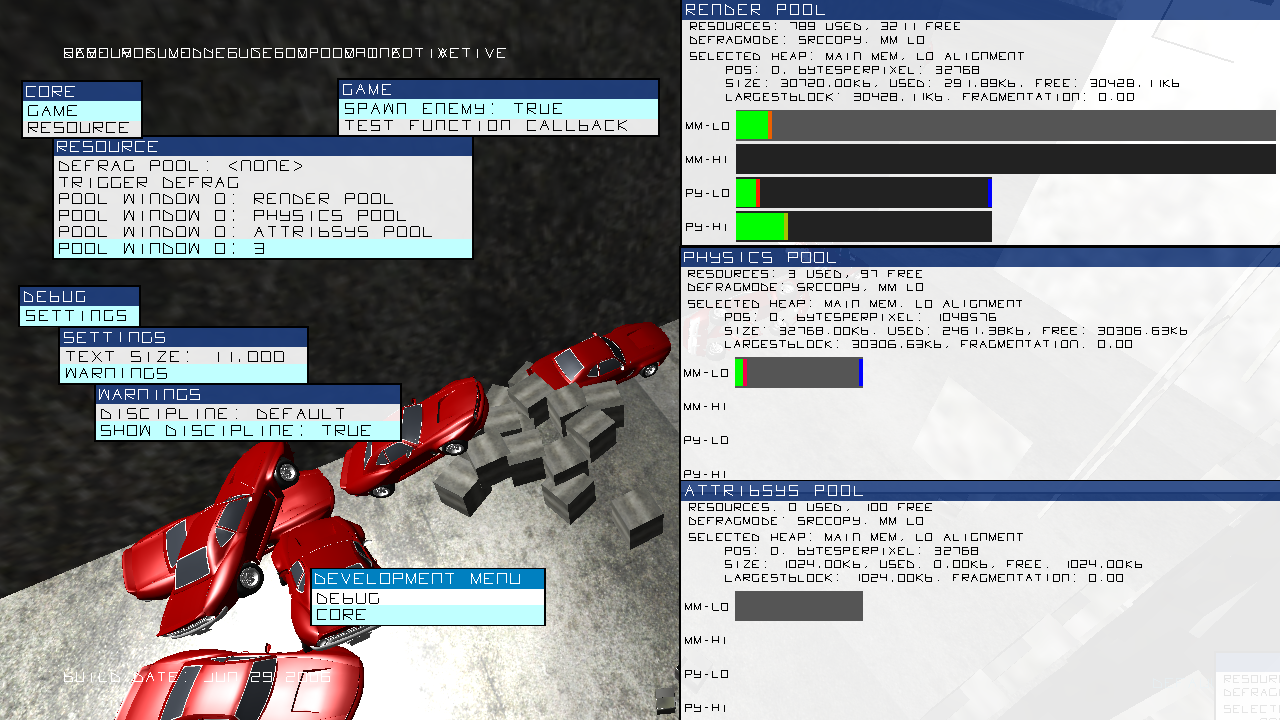Image resolution: width=1280 pixels, height=720 pixels.
Task: Choose Pool Window 0: Attribsys Pool
Action: [263, 232]
